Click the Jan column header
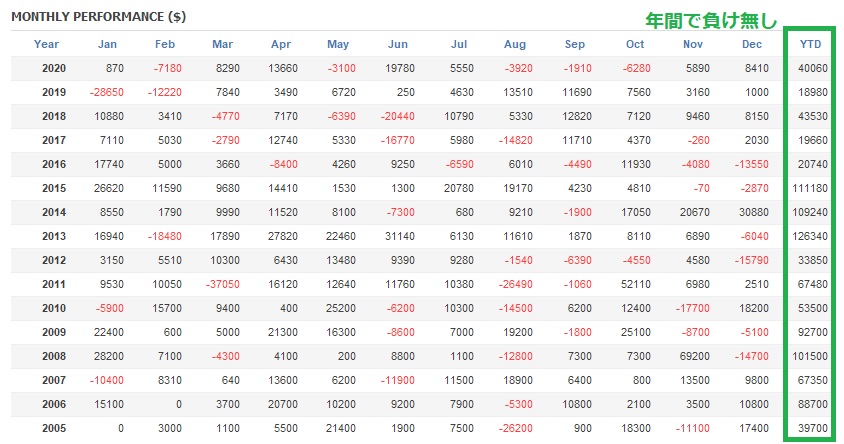844x444 pixels. pos(107,44)
